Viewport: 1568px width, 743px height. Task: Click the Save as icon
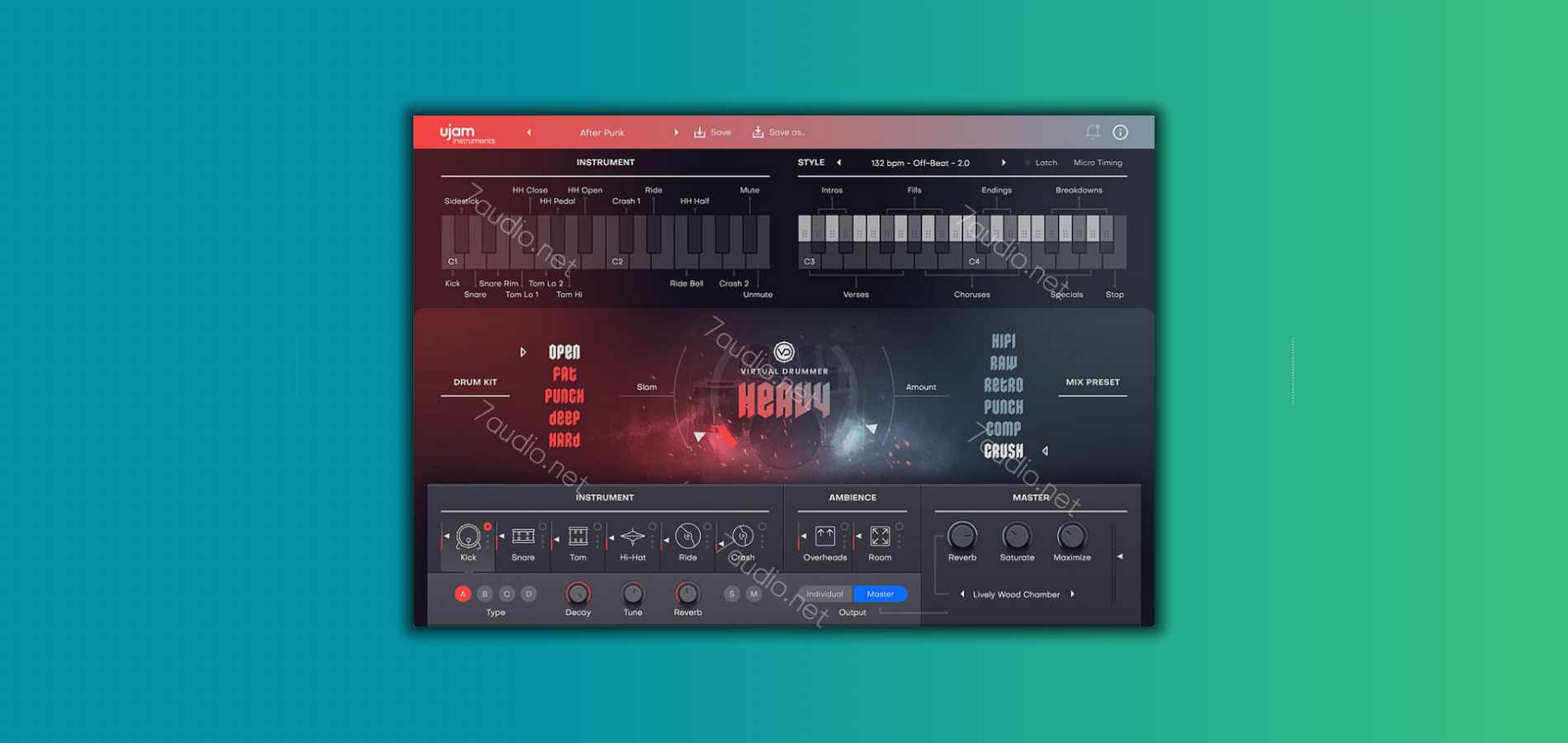tap(758, 132)
